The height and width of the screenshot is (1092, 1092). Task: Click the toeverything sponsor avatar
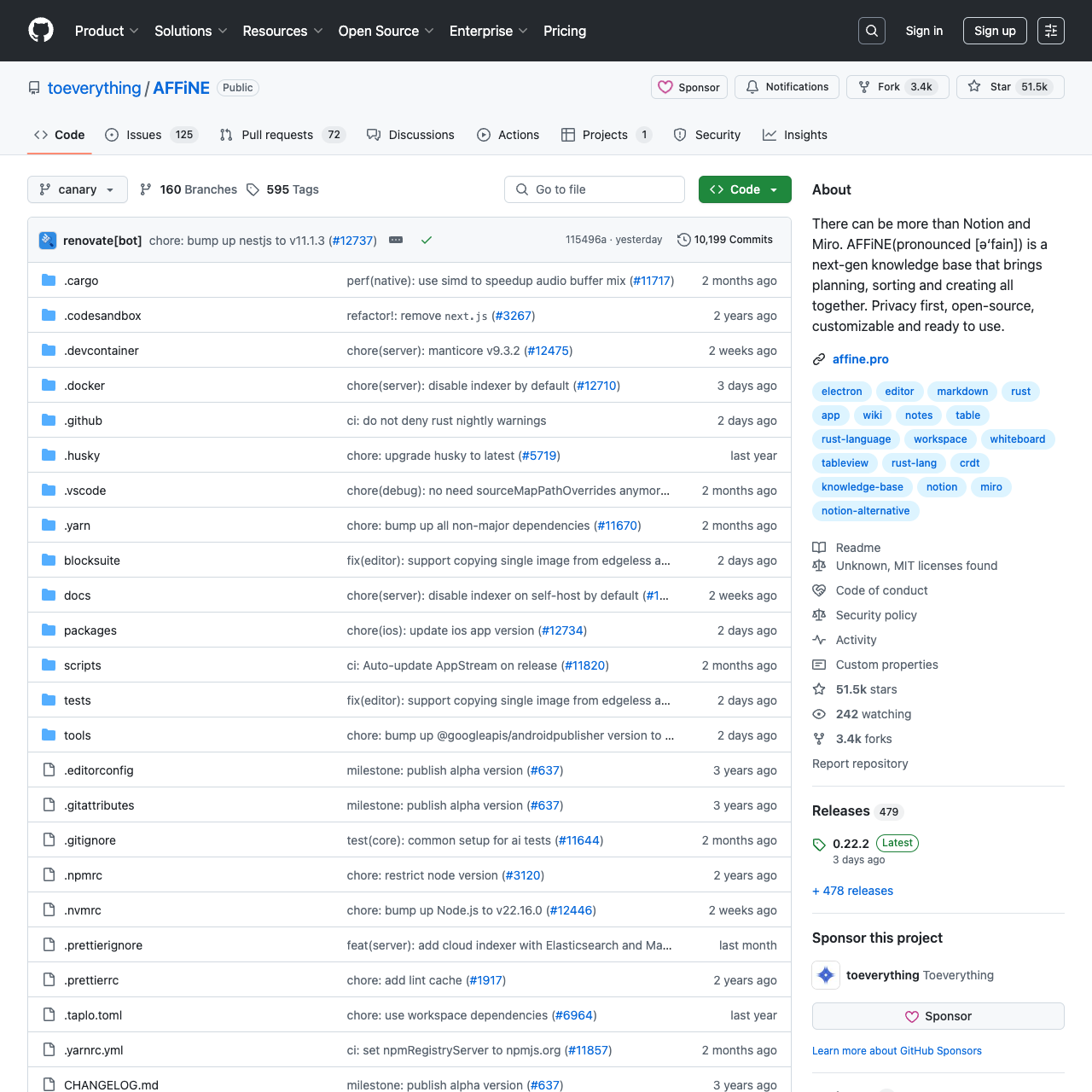tap(826, 975)
